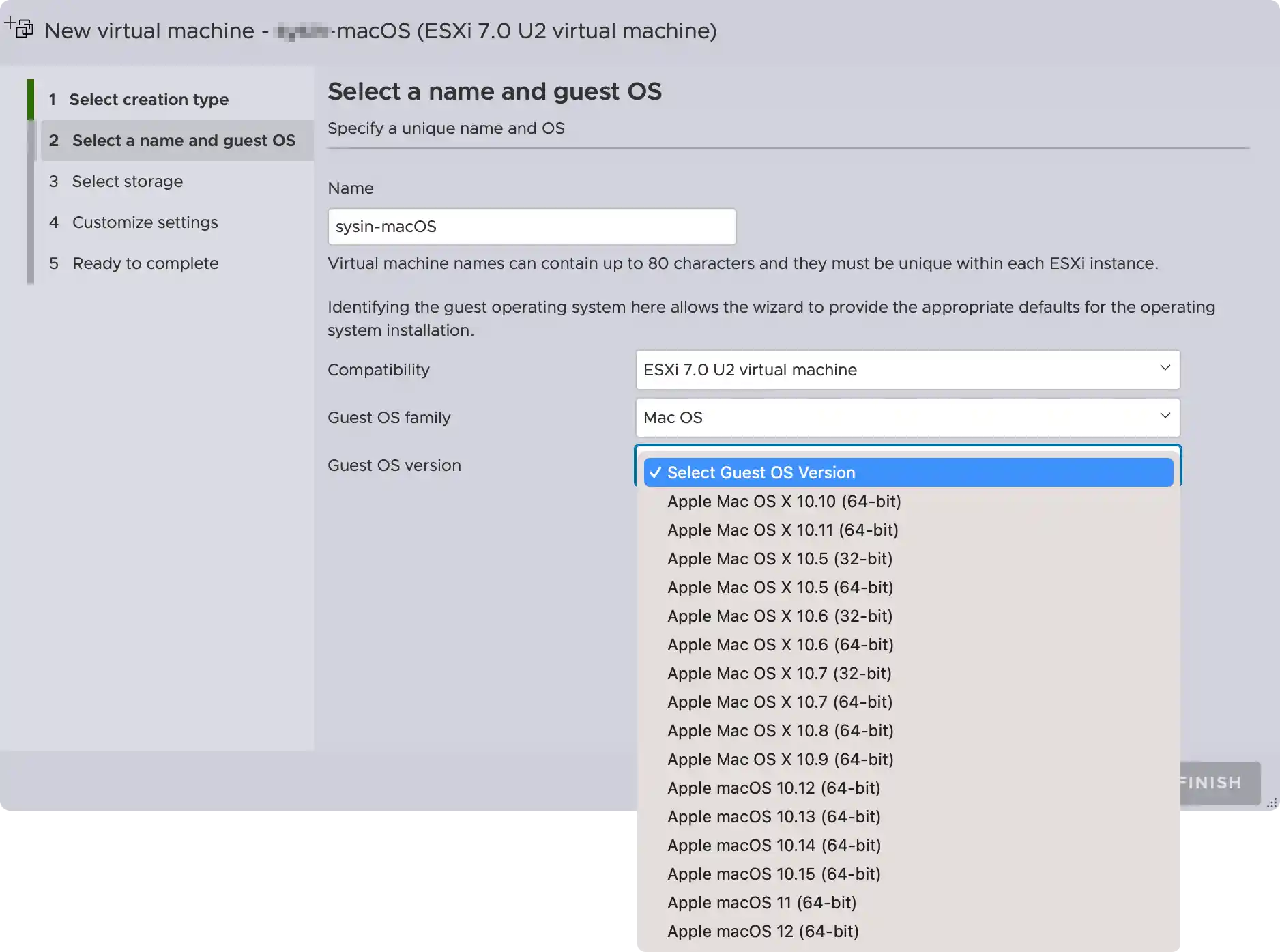This screenshot has width=1280, height=952.
Task: Pick Apple Mac OS X 10.5 (32-bit)
Action: pyautogui.click(x=908, y=559)
